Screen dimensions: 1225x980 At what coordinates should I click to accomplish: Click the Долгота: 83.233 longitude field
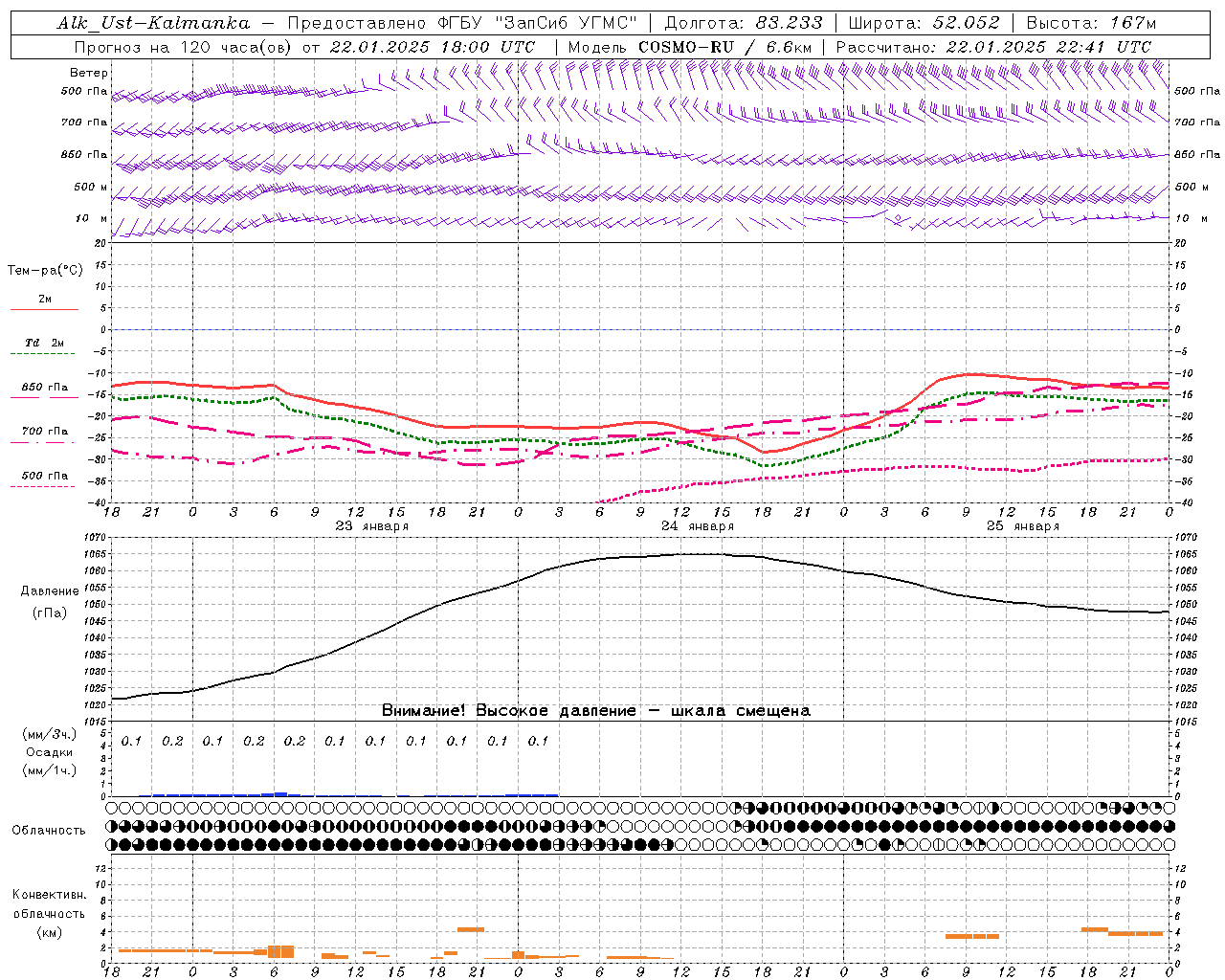[x=743, y=23]
